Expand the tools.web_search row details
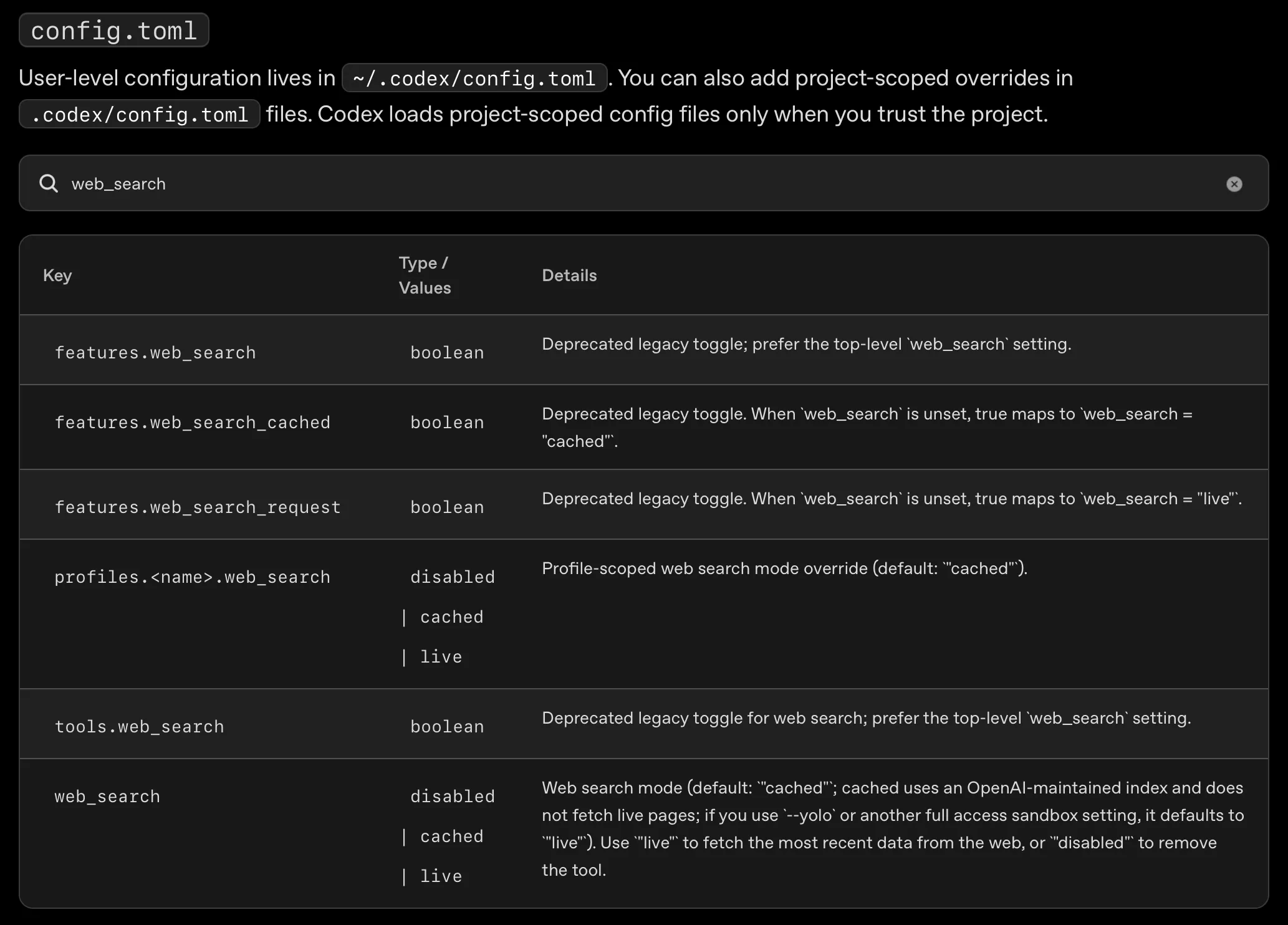 pos(139,726)
